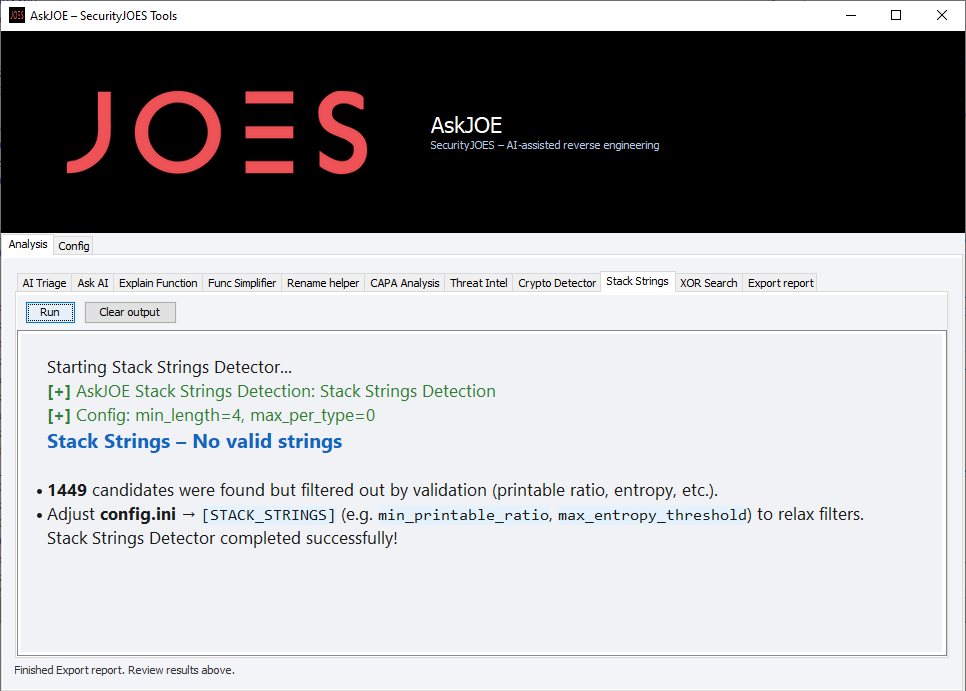The image size is (966, 691).
Task: Switch to Rename helper tab
Action: (323, 283)
